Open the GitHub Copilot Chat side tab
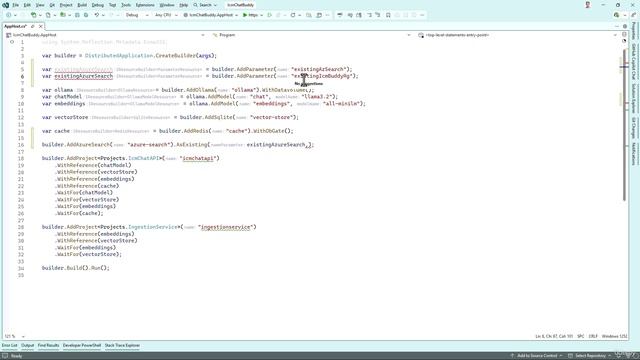The height and width of the screenshot is (360, 640). point(634,62)
